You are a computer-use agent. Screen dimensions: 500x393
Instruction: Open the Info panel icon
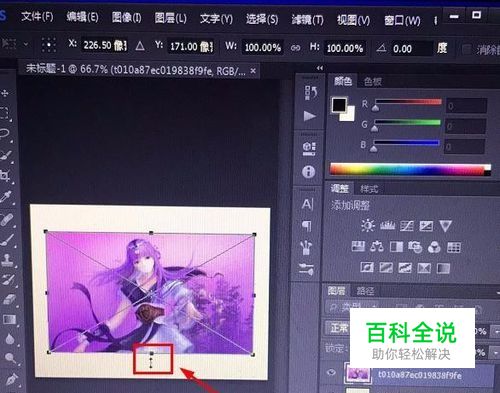pyautogui.click(x=309, y=172)
